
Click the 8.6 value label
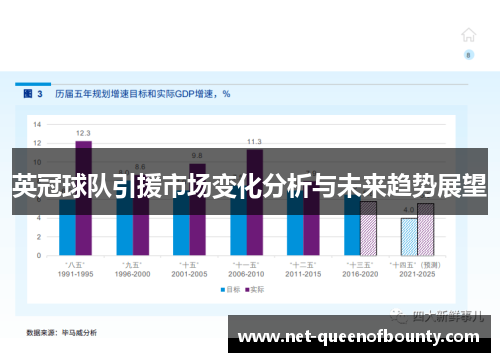(x=140, y=167)
